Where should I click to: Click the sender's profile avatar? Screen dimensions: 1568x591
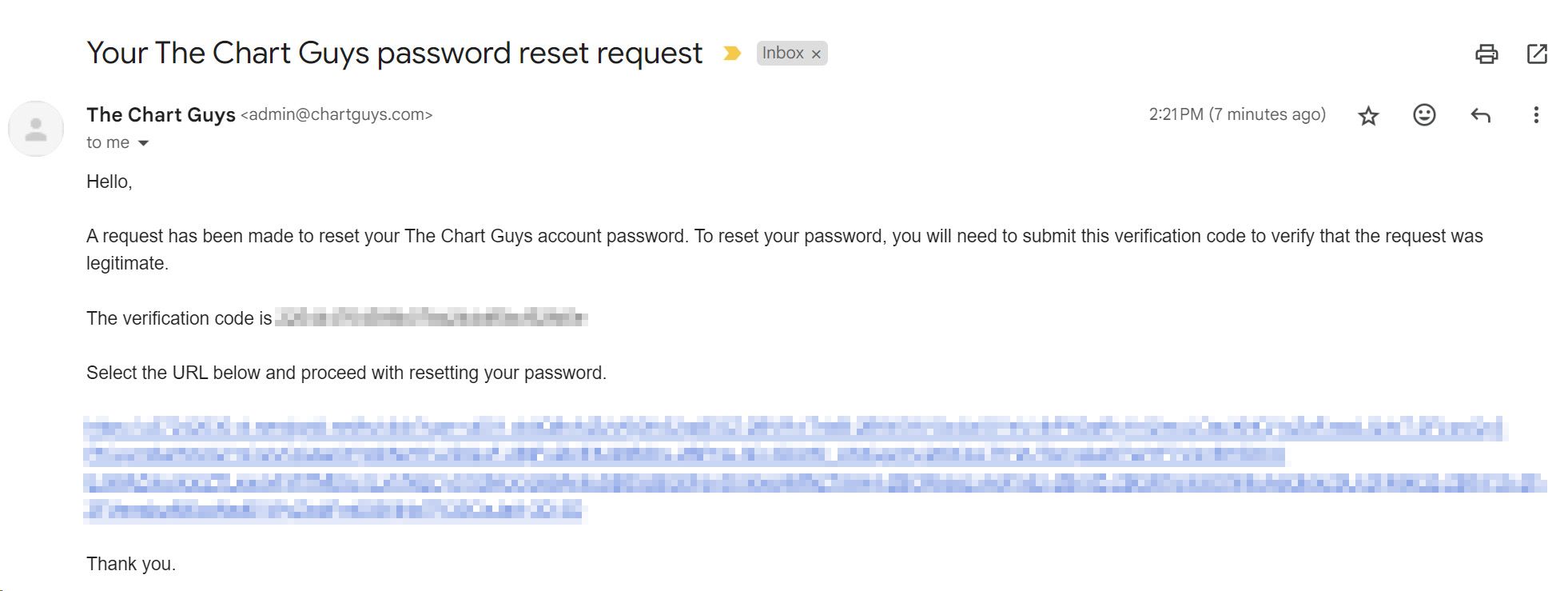tap(36, 129)
